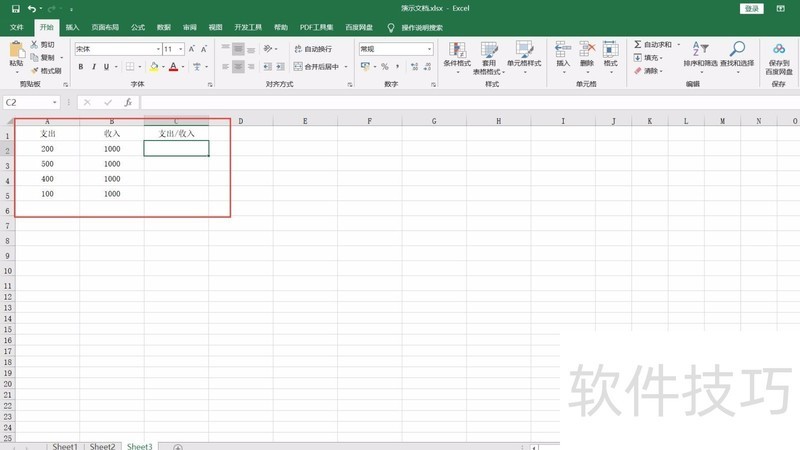Click the Insert Function fx icon
The width and height of the screenshot is (800, 450).
[x=128, y=103]
